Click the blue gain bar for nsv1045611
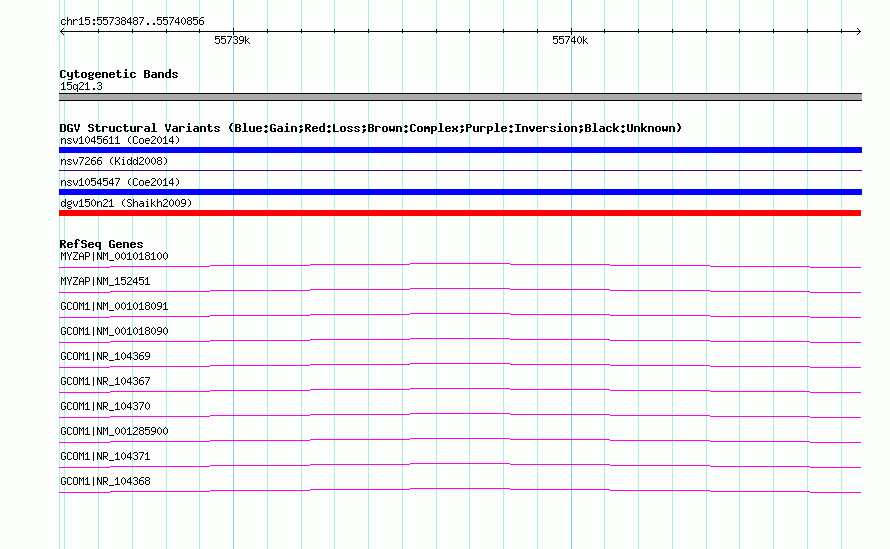The width and height of the screenshot is (890, 549). (x=460, y=150)
